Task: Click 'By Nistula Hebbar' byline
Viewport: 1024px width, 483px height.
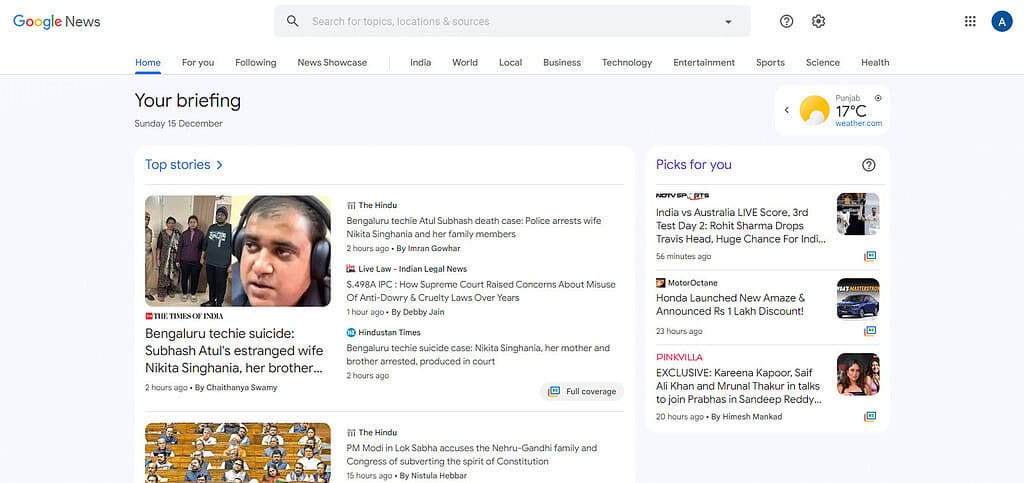Action: tap(434, 476)
